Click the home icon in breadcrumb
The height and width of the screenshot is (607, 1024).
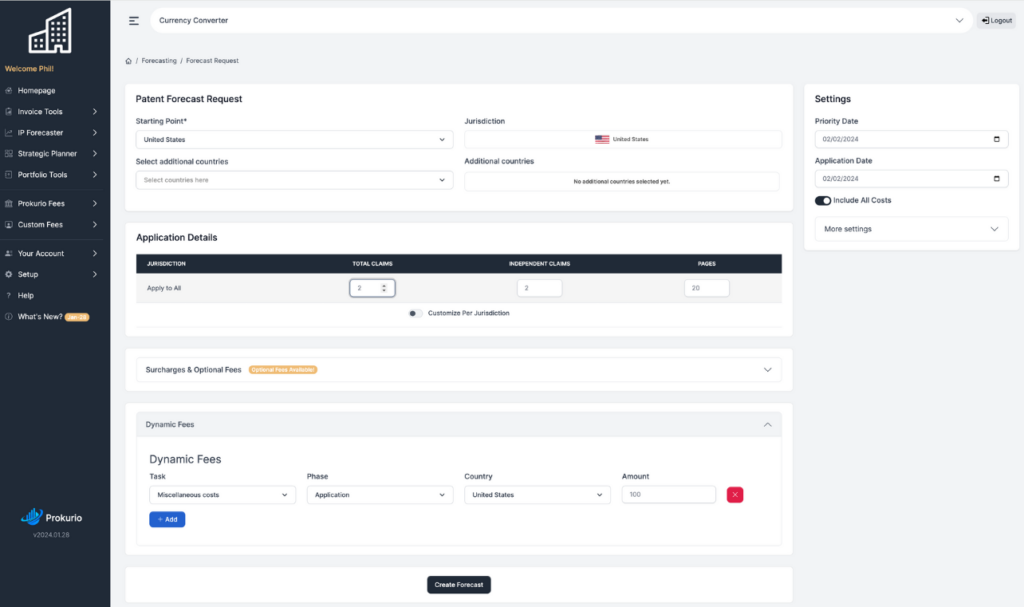(129, 61)
